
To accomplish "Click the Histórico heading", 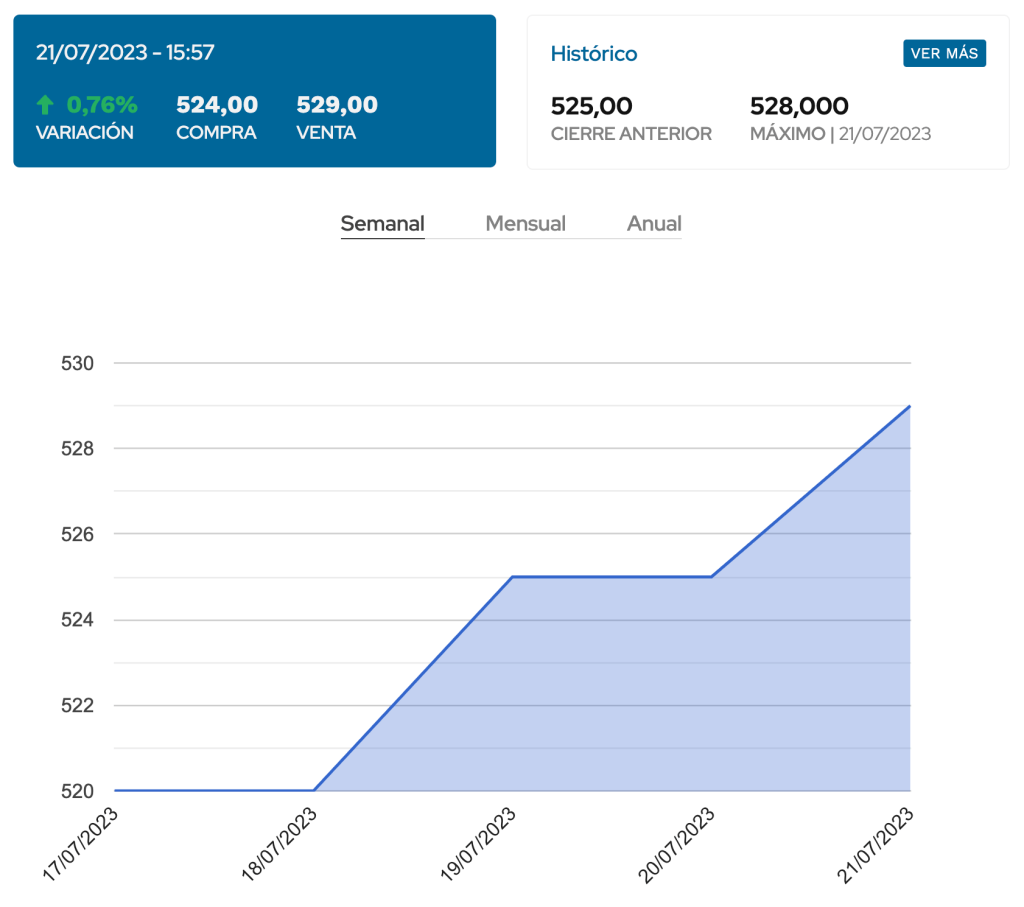I will pyautogui.click(x=594, y=54).
